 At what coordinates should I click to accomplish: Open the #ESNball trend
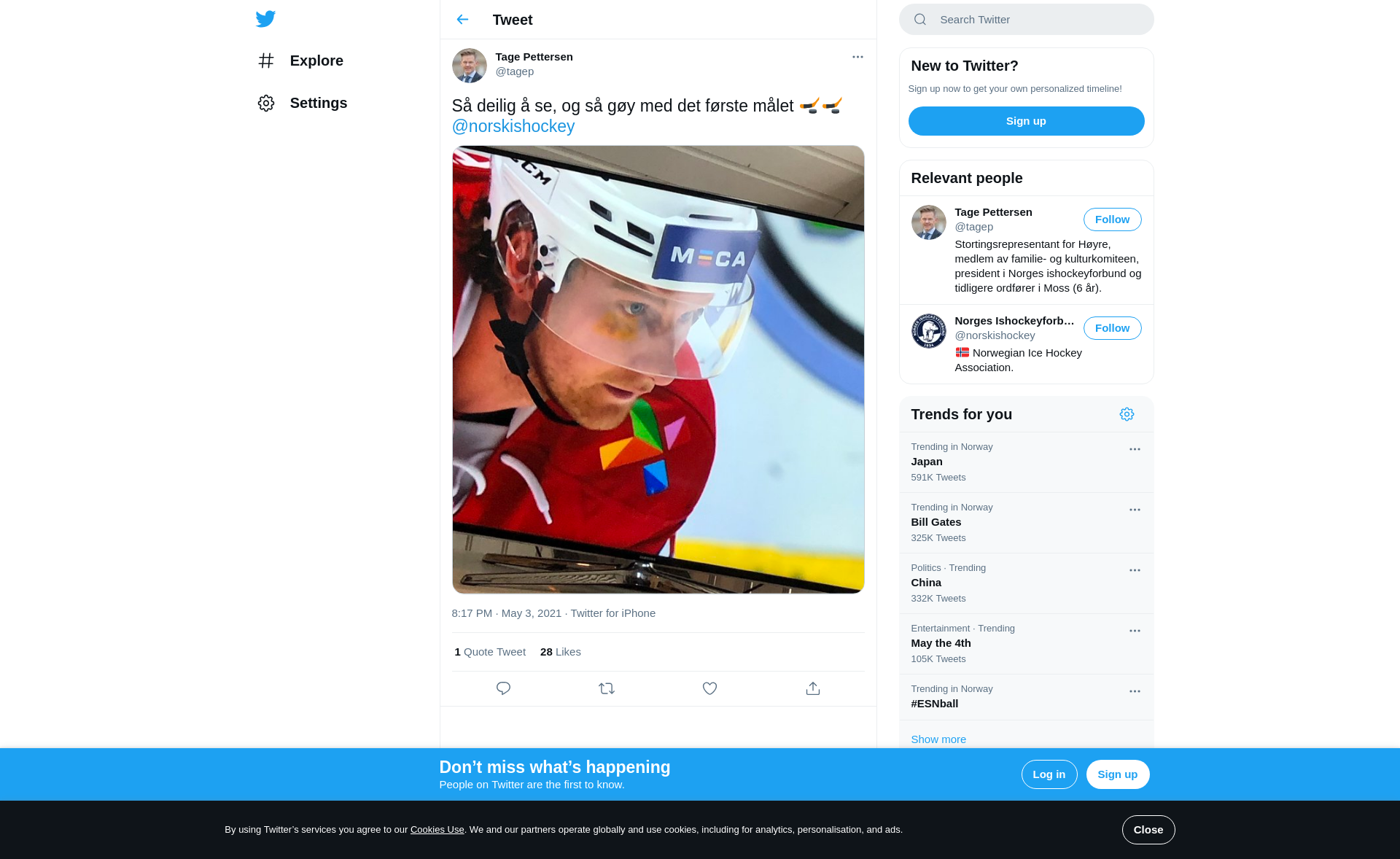tap(1027, 697)
